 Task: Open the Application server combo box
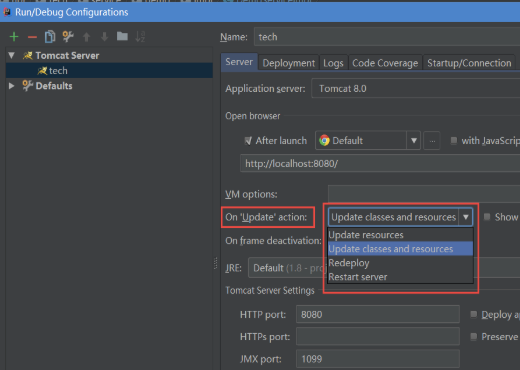pyautogui.click(x=415, y=88)
